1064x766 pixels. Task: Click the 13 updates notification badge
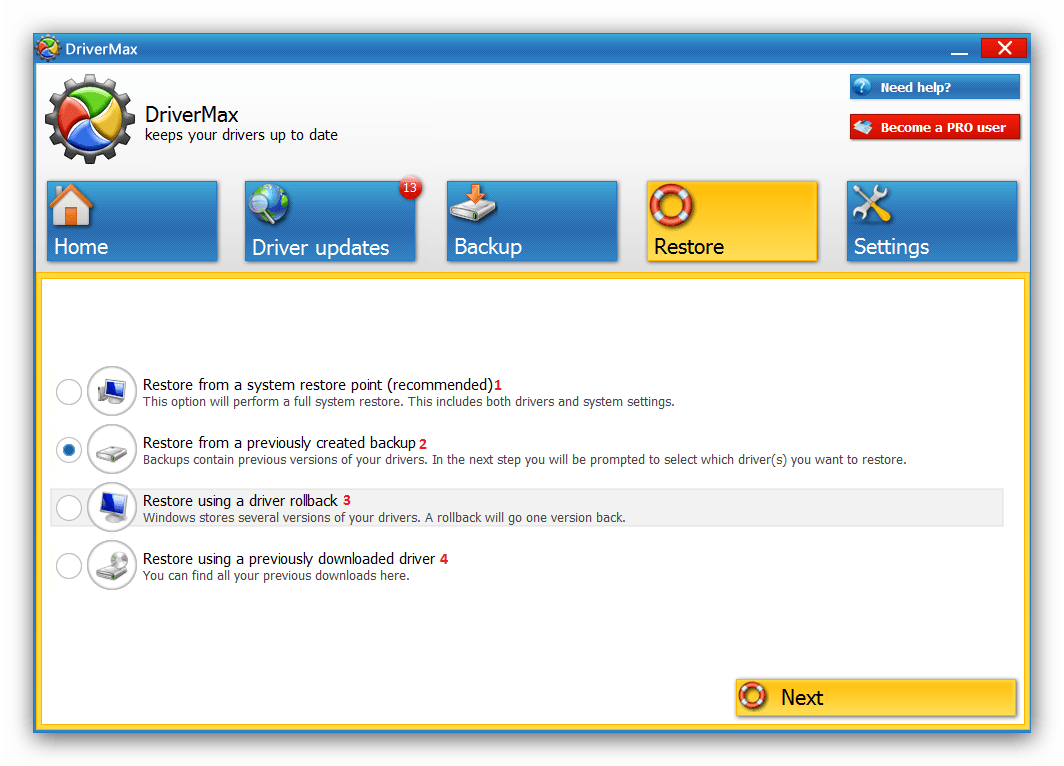[410, 188]
